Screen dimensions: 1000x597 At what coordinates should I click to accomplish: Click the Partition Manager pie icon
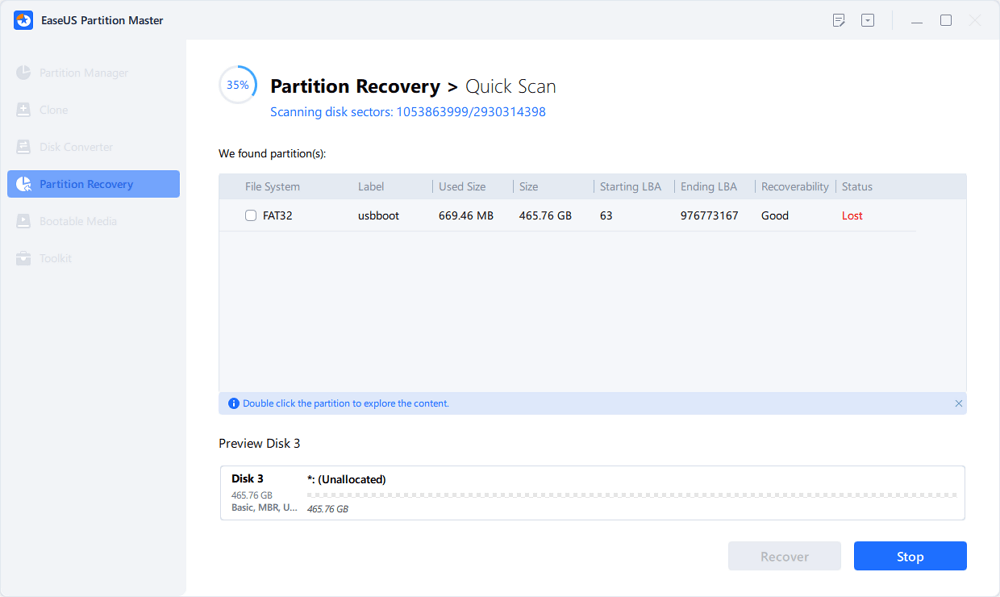tap(24, 73)
